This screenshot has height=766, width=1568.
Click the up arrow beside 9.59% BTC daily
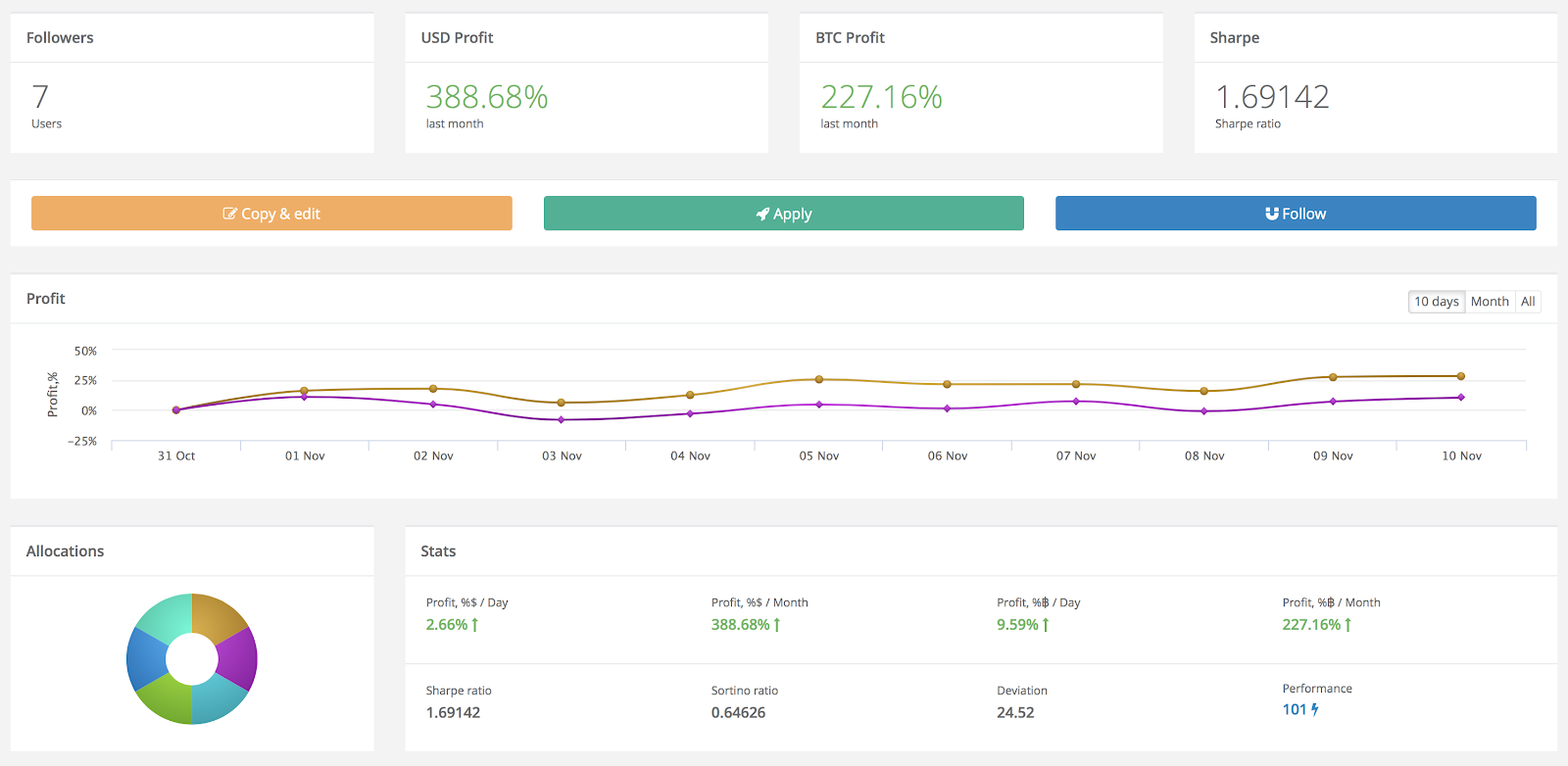[1046, 624]
